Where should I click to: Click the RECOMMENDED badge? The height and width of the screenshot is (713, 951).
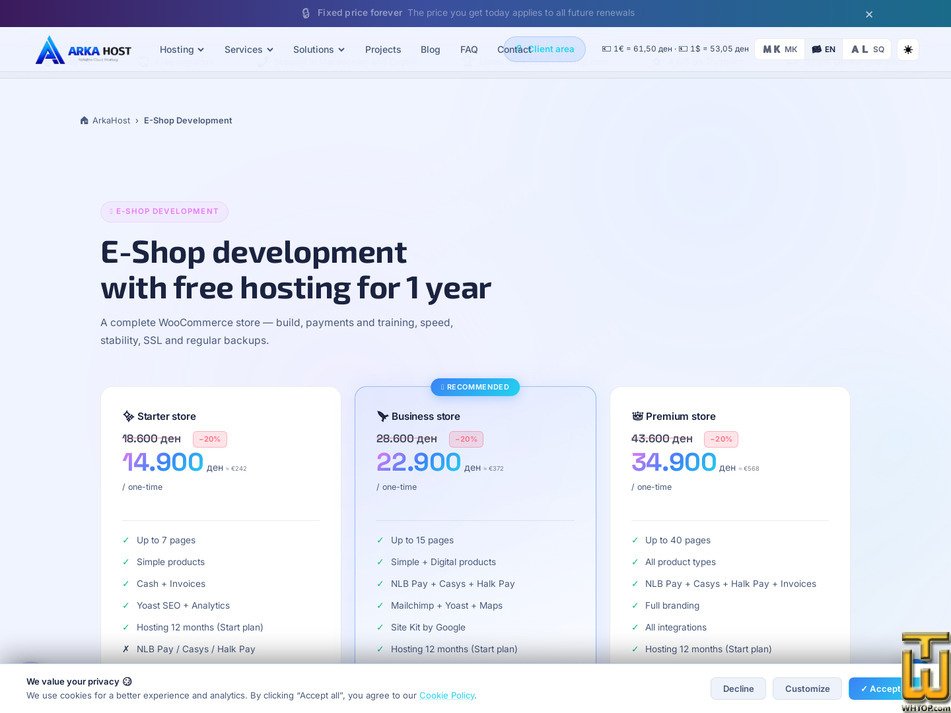[x=475, y=387]
